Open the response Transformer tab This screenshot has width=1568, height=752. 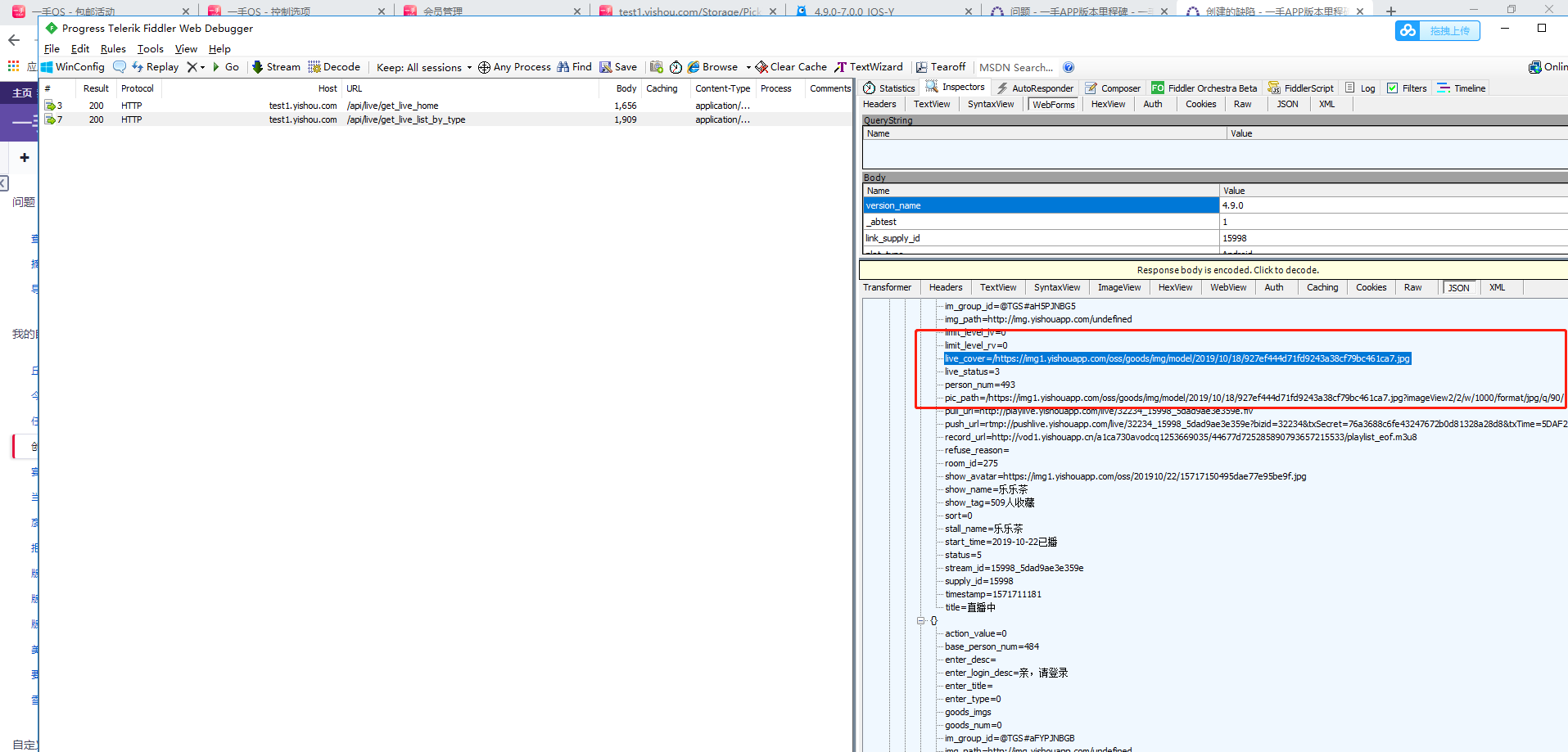887,287
